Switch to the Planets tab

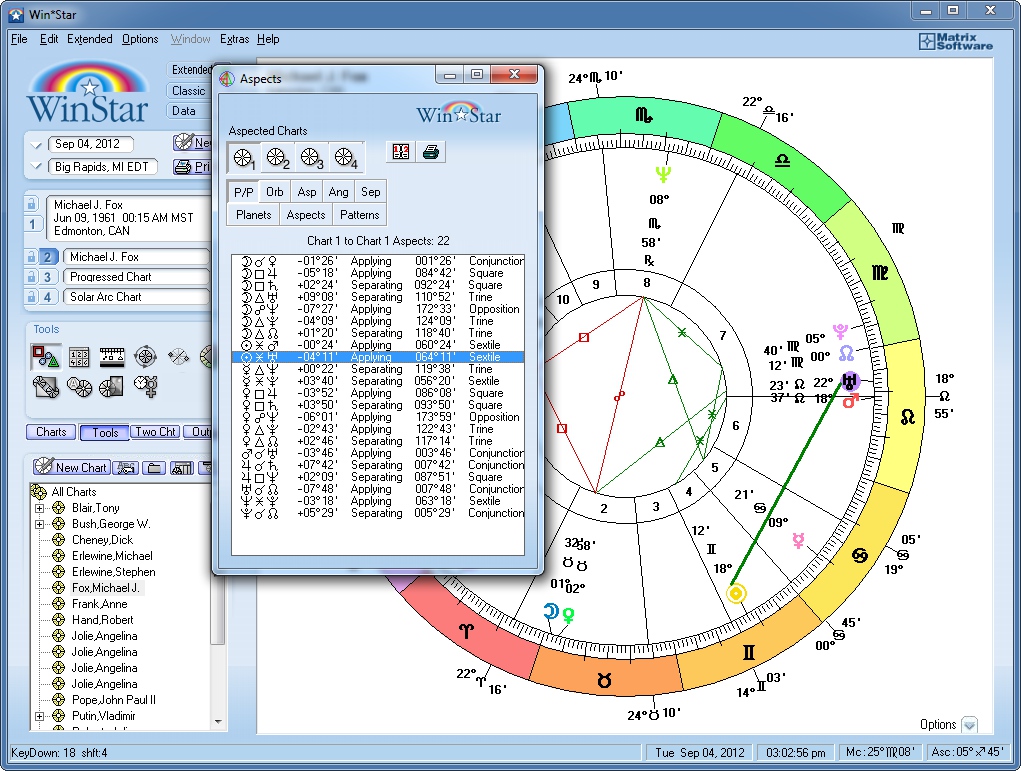click(x=253, y=215)
